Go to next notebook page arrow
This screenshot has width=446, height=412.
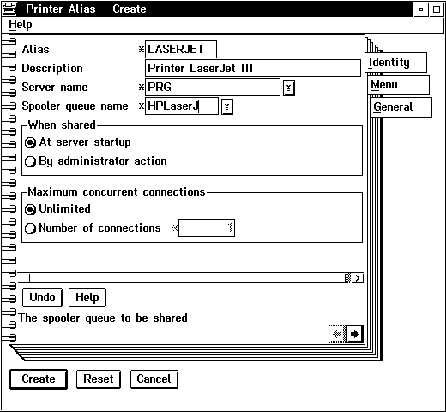[355, 334]
